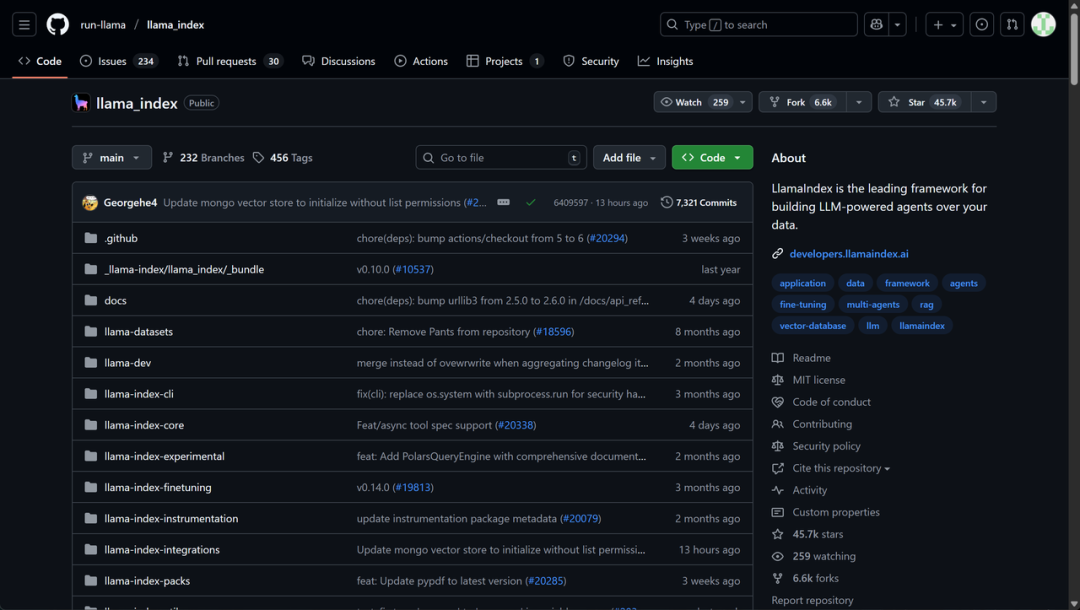The image size is (1080, 610).
Task: Open the Projects tab
Action: [x=505, y=61]
